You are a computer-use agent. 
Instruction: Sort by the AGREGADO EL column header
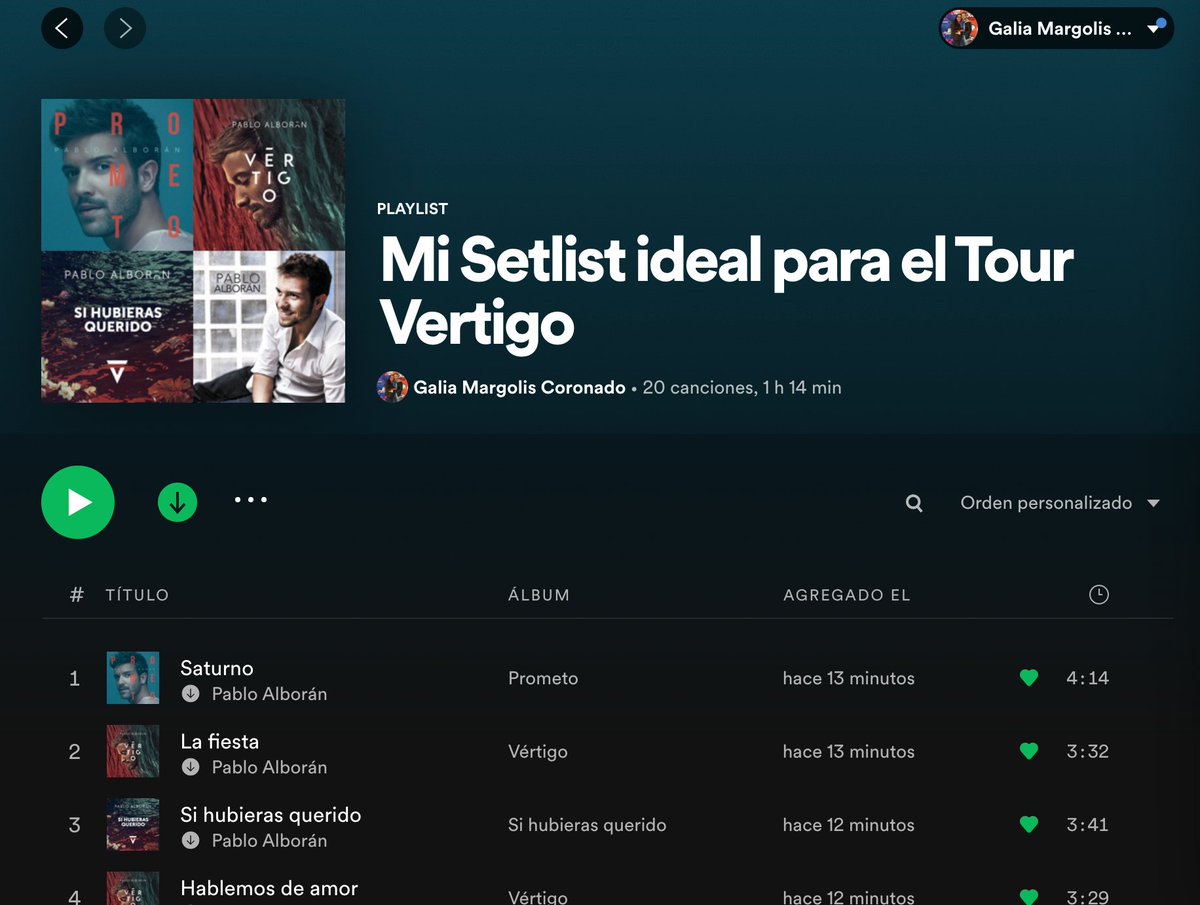(x=847, y=595)
